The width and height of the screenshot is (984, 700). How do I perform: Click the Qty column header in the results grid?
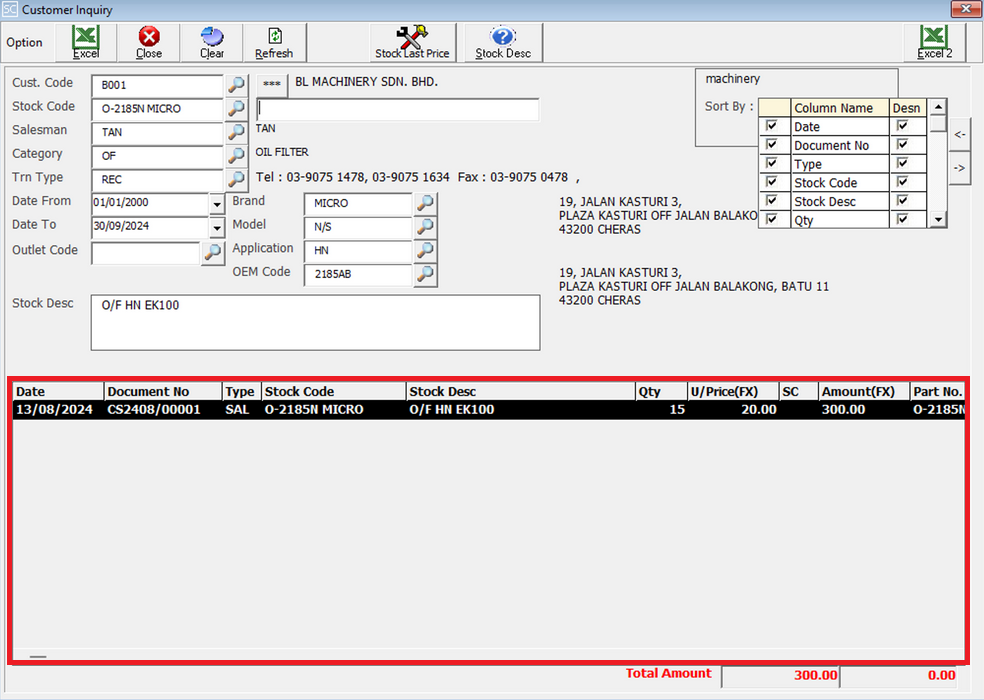(x=661, y=391)
